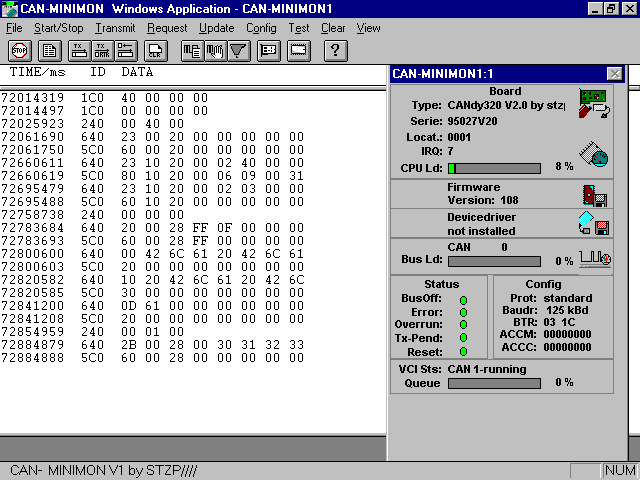640x480 pixels.
Task: Click the Error status indicator LED
Action: [x=463, y=313]
